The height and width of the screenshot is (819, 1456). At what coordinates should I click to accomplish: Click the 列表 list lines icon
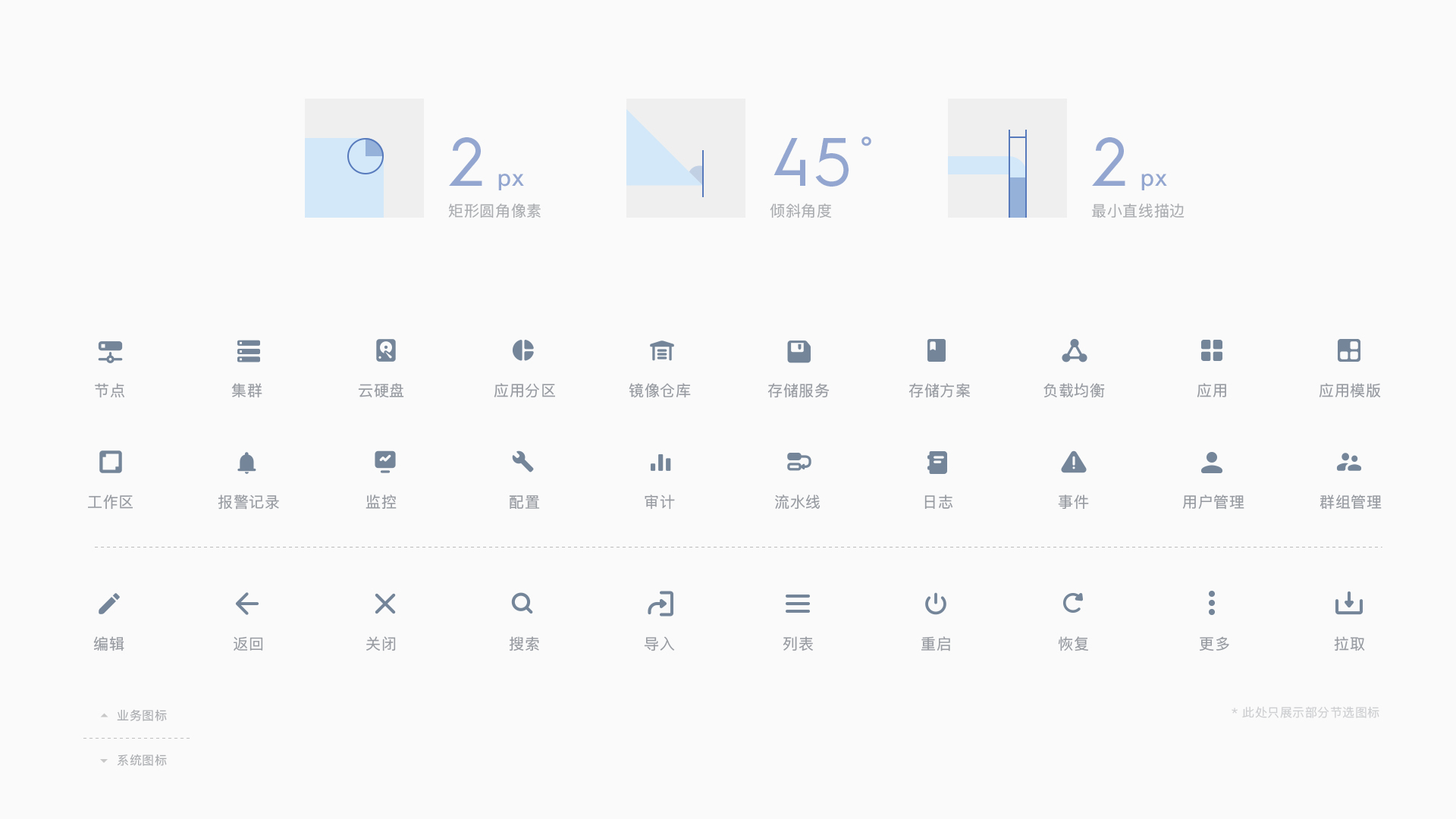[x=798, y=604]
